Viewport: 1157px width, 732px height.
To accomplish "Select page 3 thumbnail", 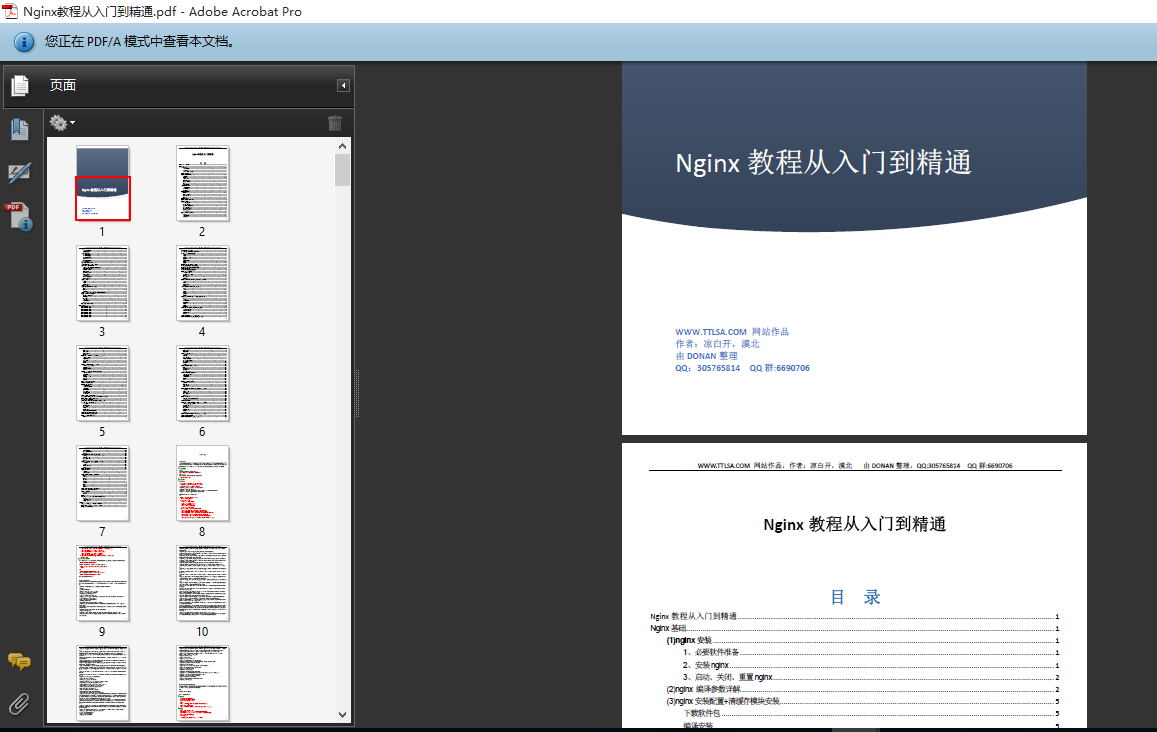I will point(103,283).
